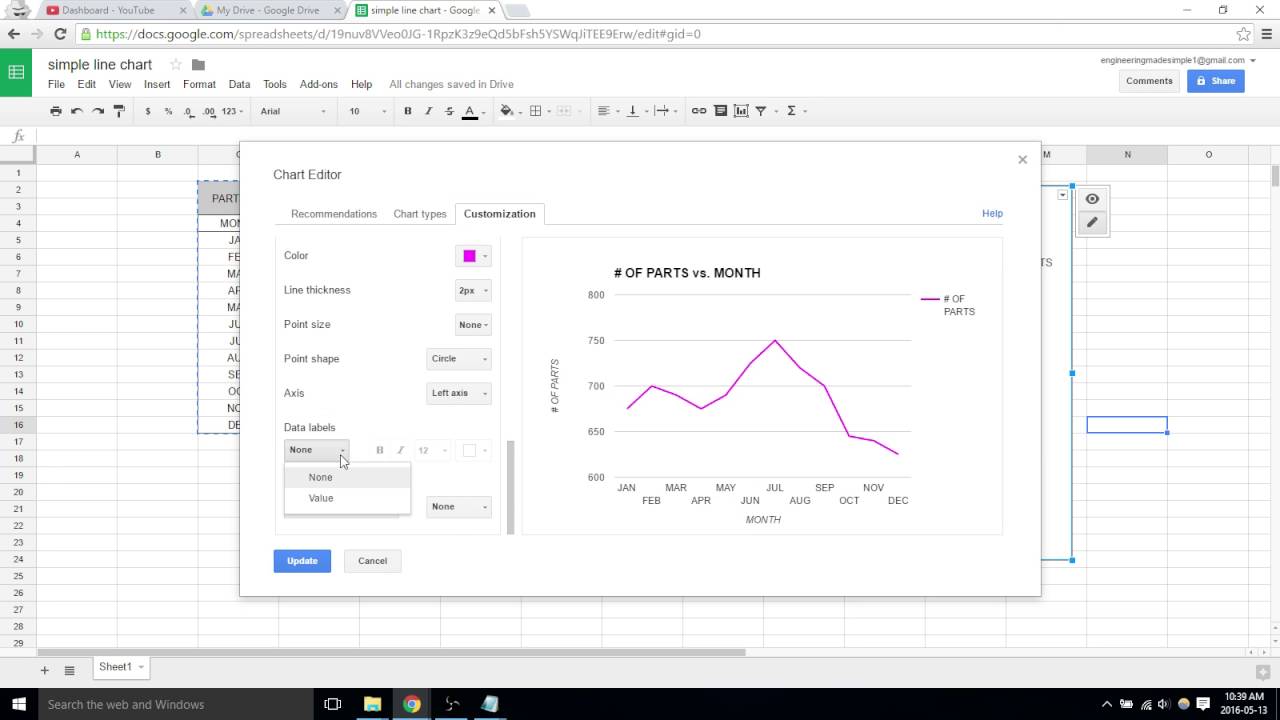The height and width of the screenshot is (720, 1280).
Task: Open data label font size dropdown
Action: pyautogui.click(x=432, y=450)
